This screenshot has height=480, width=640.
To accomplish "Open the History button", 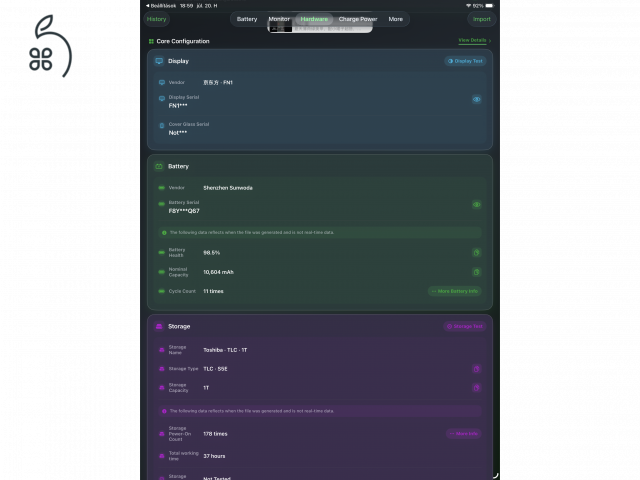I will click(156, 19).
